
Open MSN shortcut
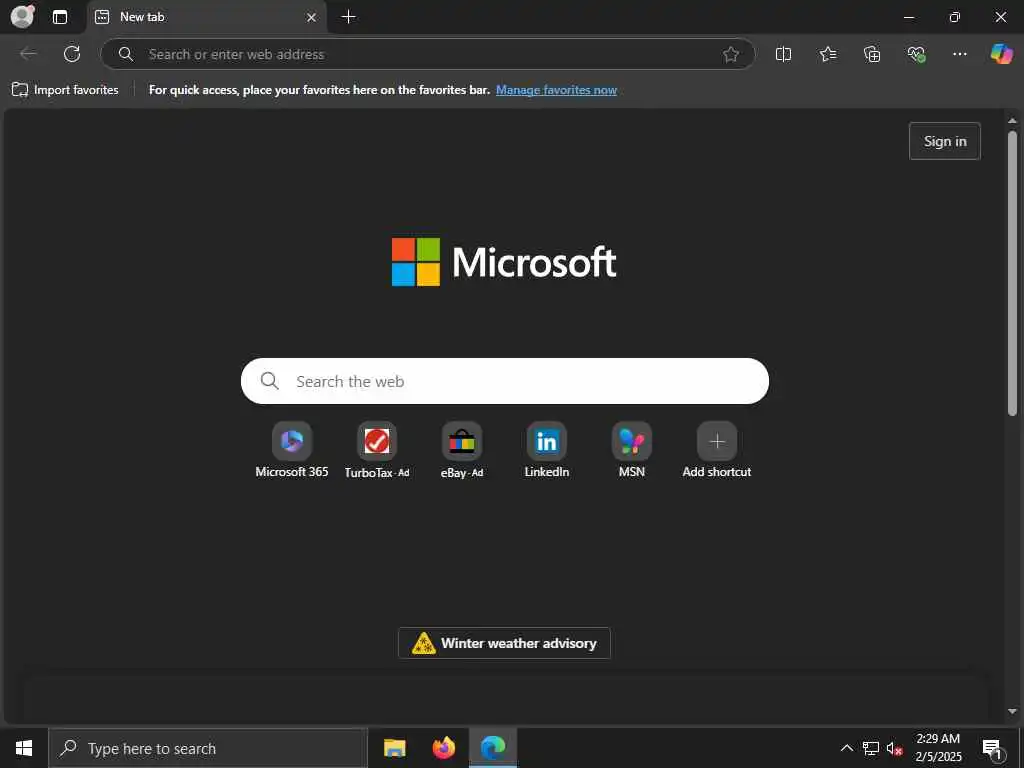click(x=632, y=450)
